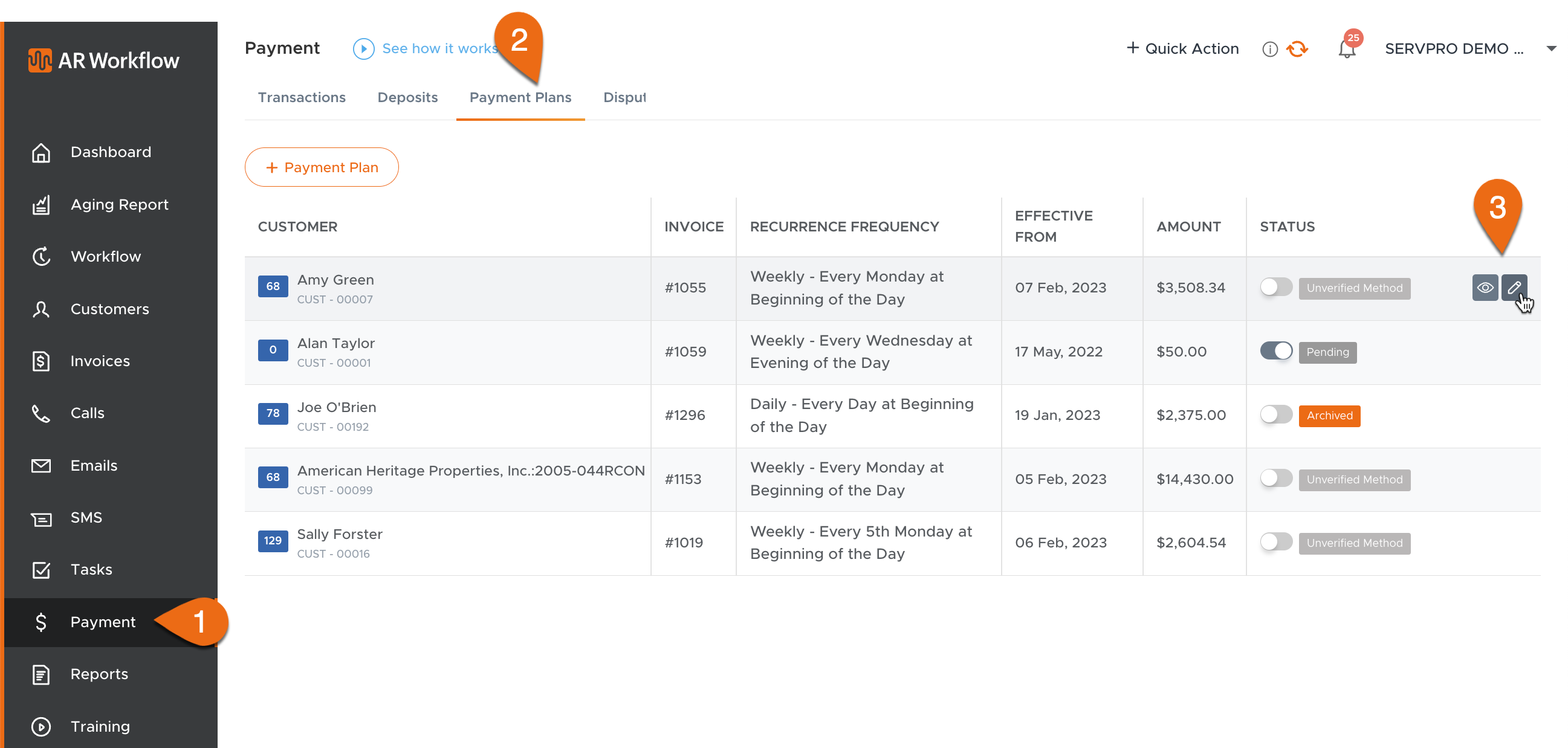Click the orange sync refresh icon
This screenshot has width=1568, height=748.
(1297, 49)
